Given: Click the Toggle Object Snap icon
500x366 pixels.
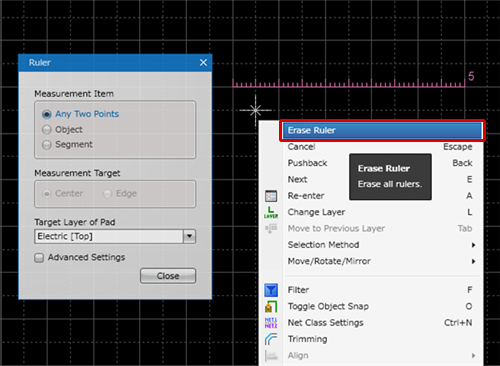Looking at the screenshot, I should (x=271, y=306).
